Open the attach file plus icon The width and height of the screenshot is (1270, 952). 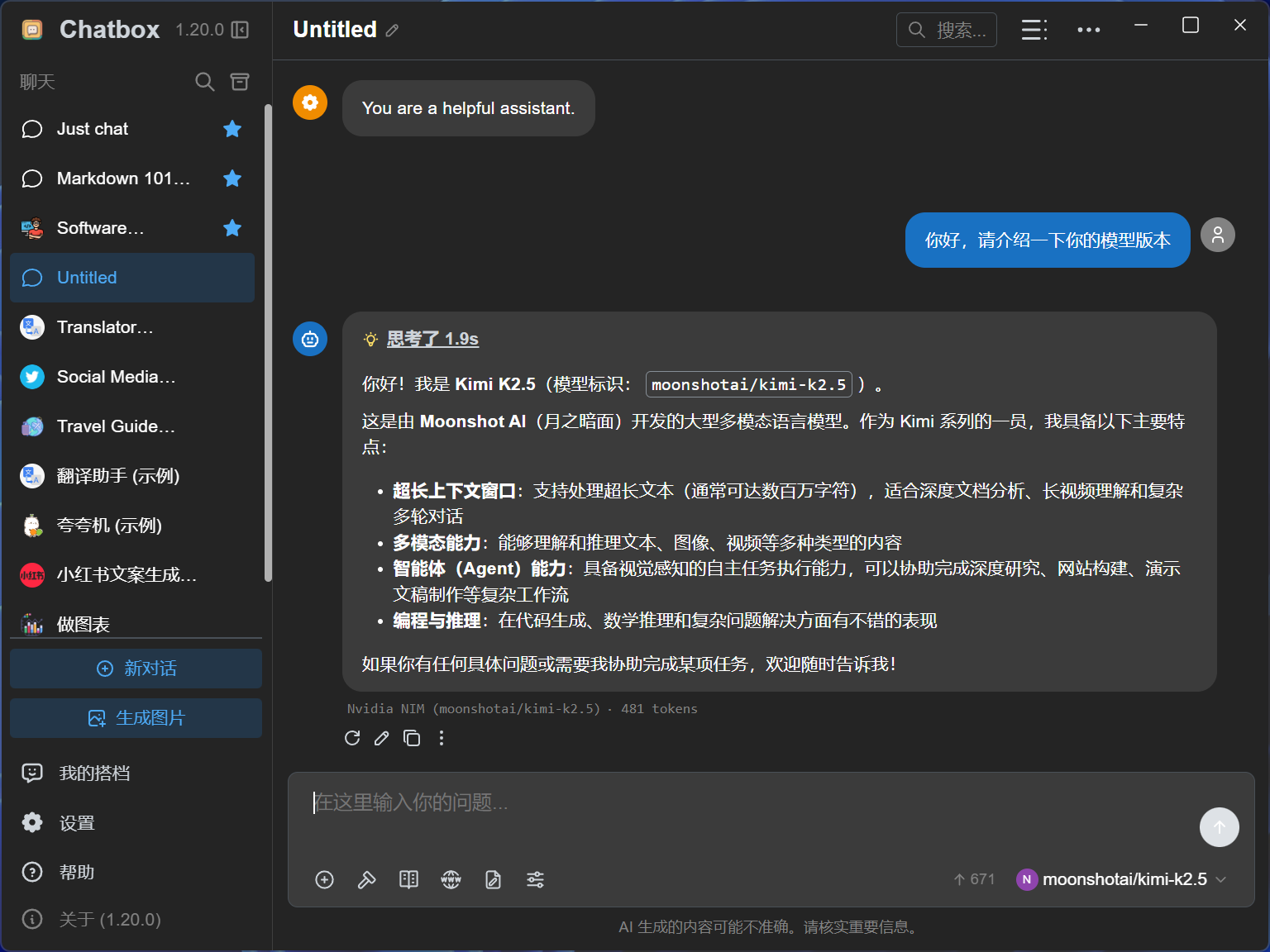click(324, 879)
